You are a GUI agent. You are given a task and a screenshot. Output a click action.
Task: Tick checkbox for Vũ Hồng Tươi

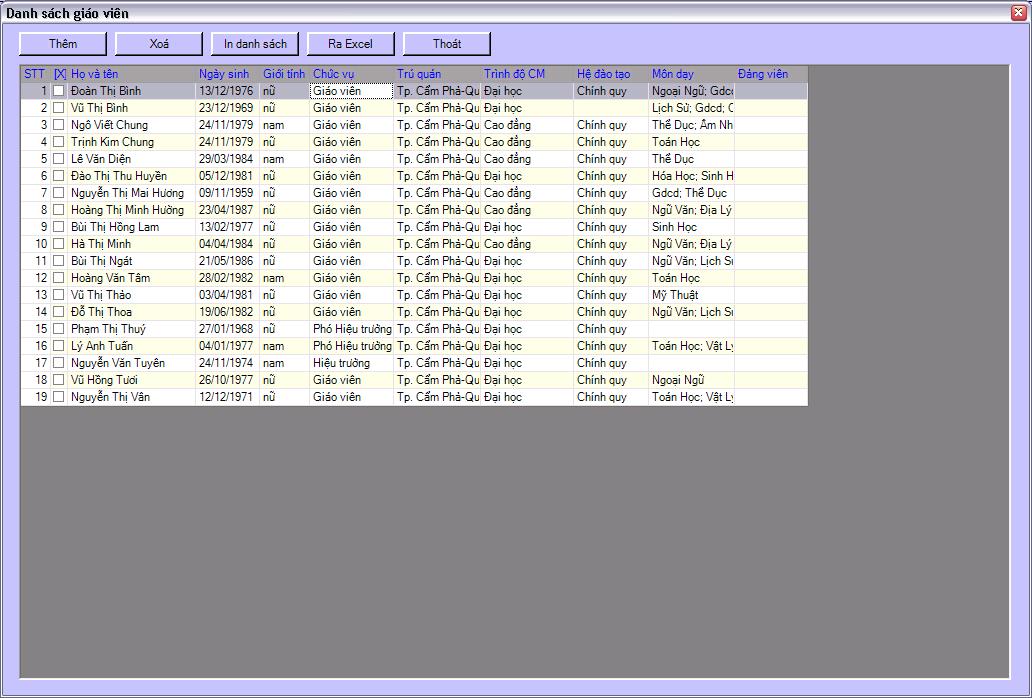59,380
